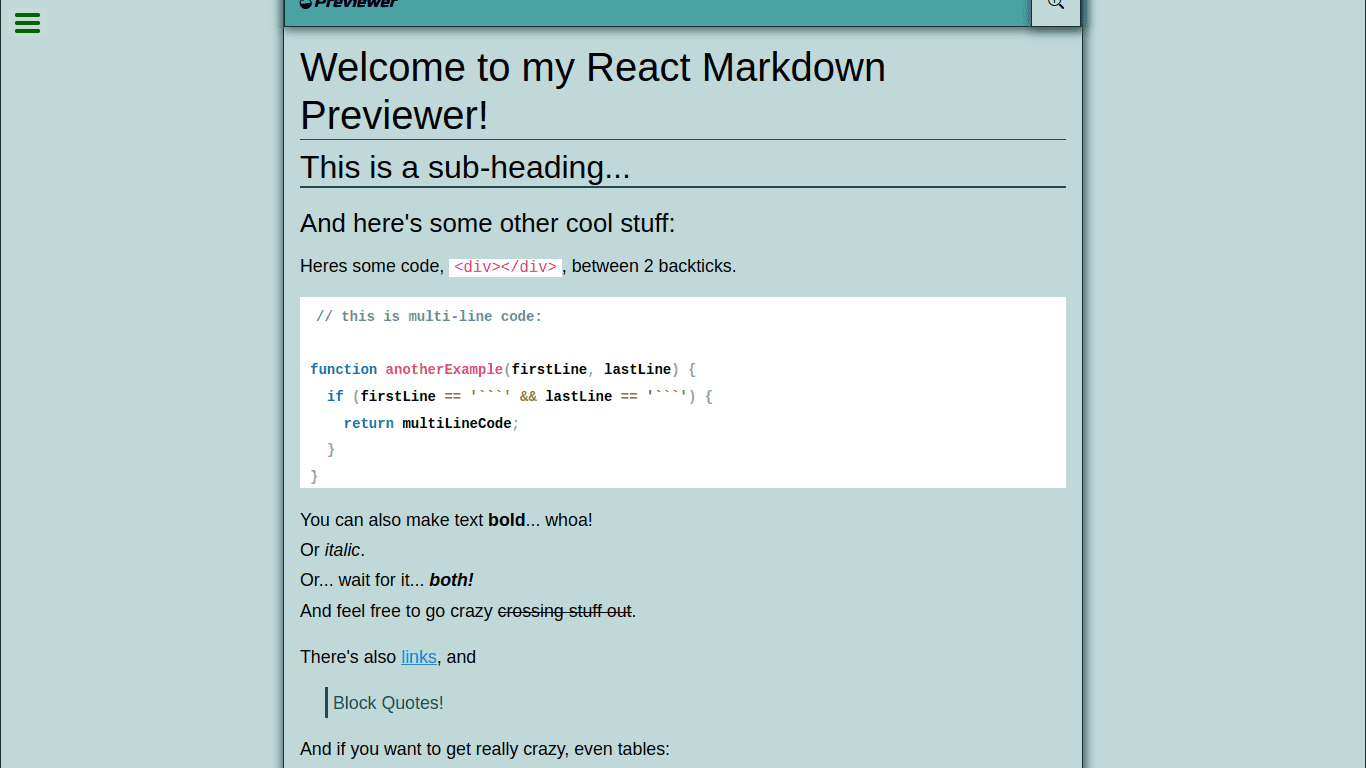Click the inline <div></div> code snippet
Screen dimensions: 1366x768
(505, 267)
